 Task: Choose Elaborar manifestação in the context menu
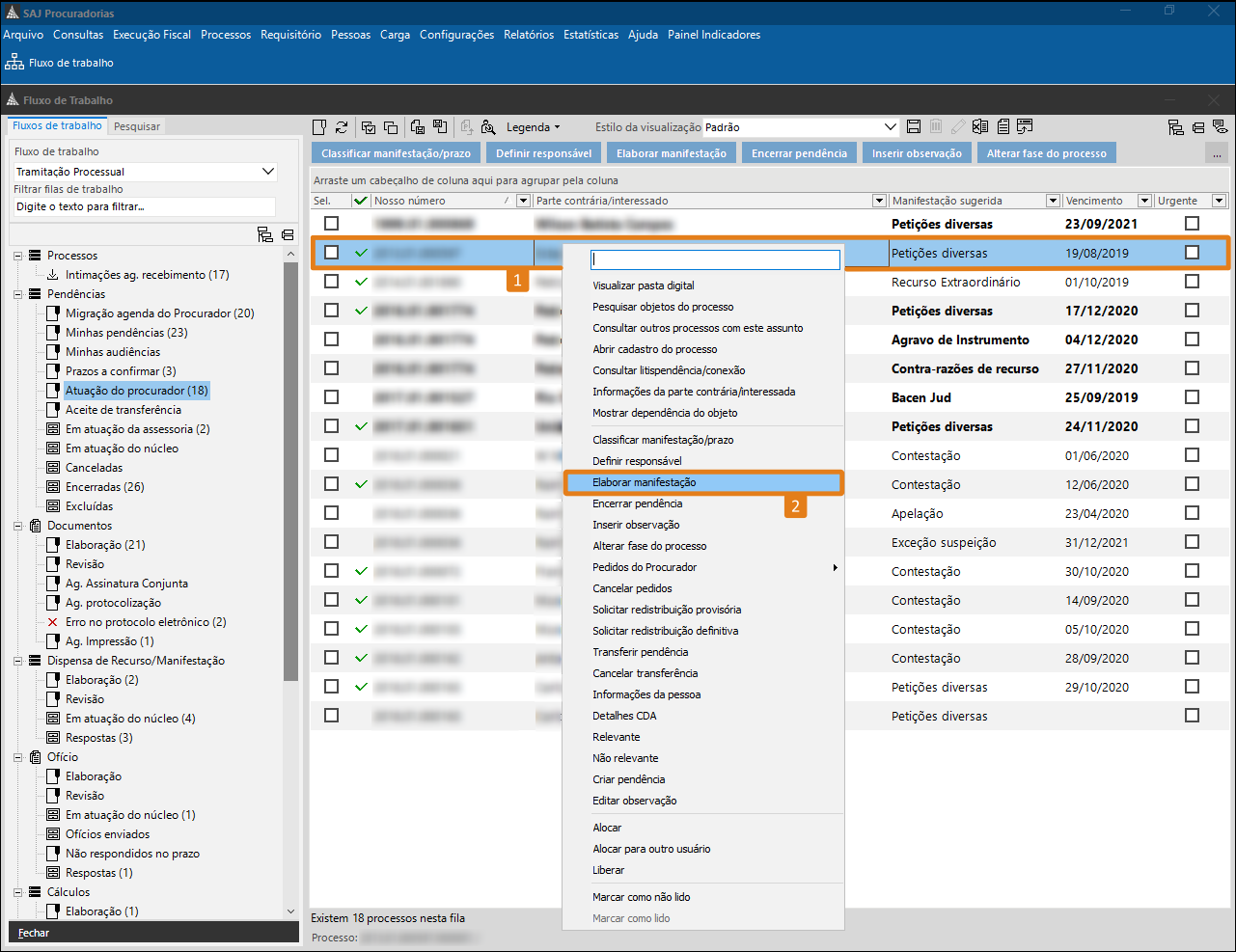coord(644,482)
